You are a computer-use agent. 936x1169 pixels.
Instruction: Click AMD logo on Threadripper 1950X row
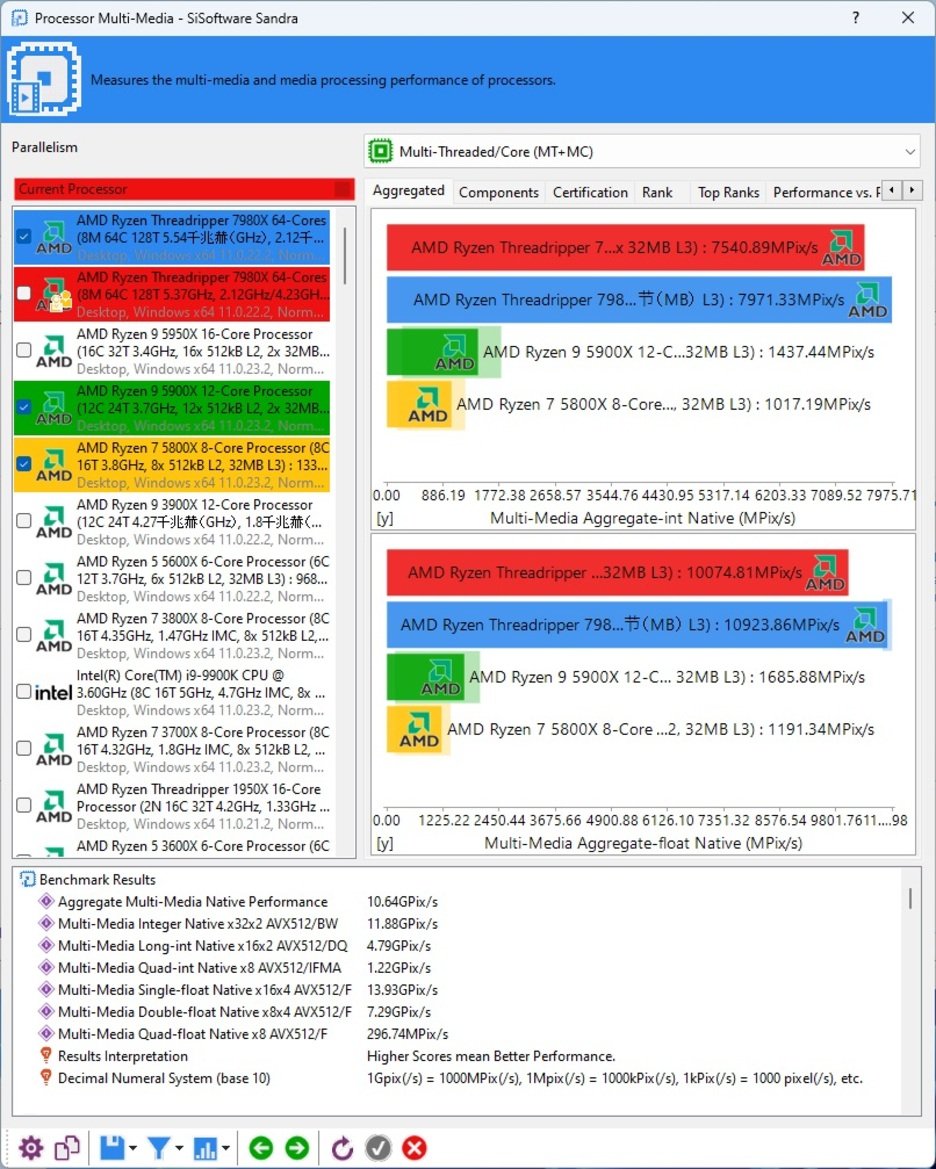[x=54, y=806]
